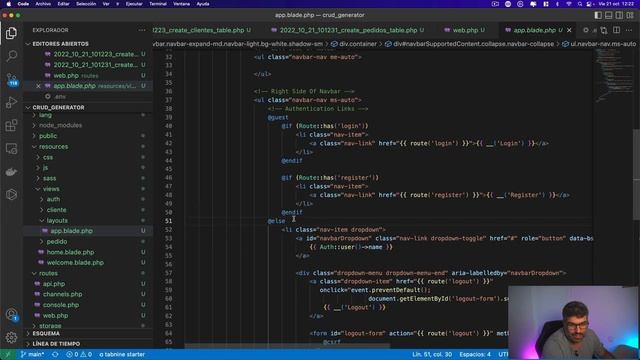Screen dimensions: 640x360
Task: Toggle secondary sidebar layout icon
Action: pyautogui.click(x=619, y=15)
